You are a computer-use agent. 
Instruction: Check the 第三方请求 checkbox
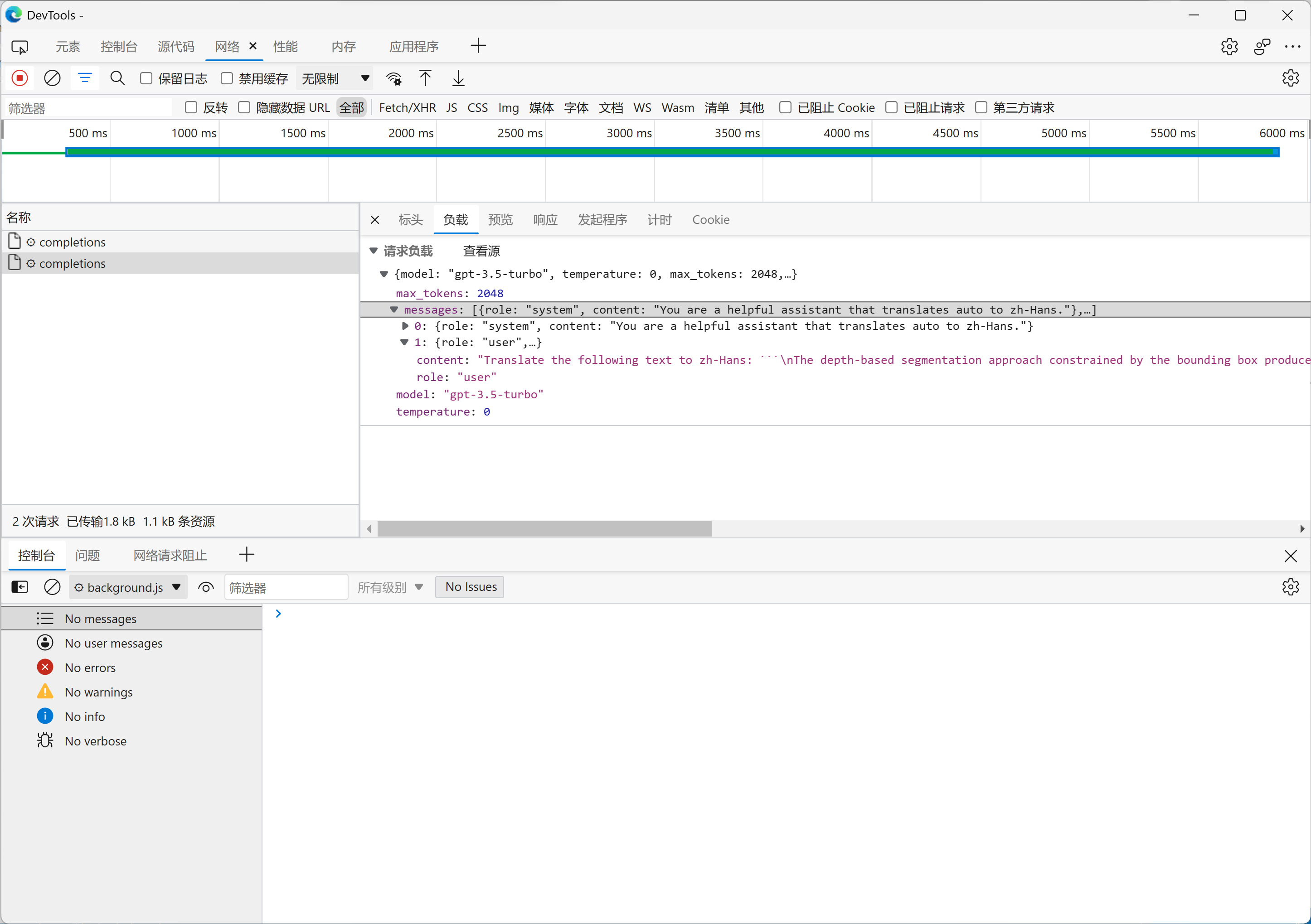pyautogui.click(x=981, y=107)
